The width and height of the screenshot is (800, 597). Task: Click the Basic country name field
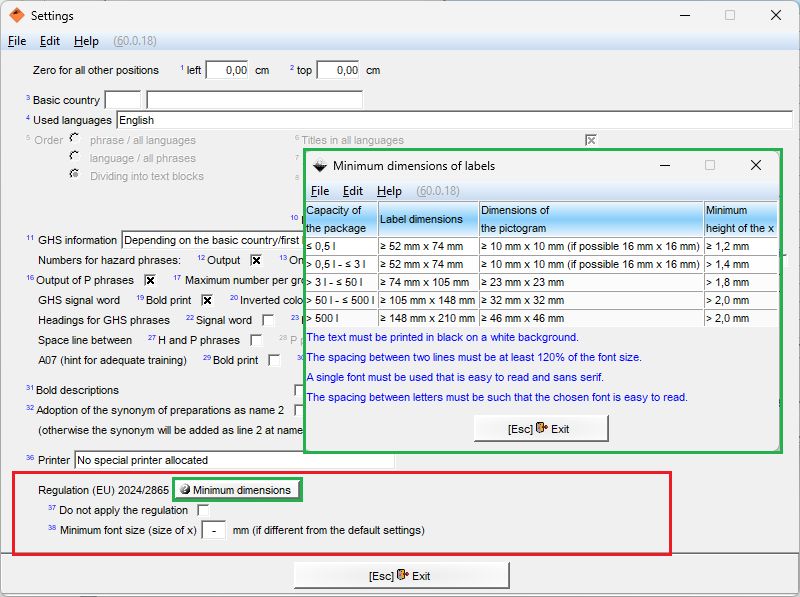(x=254, y=100)
